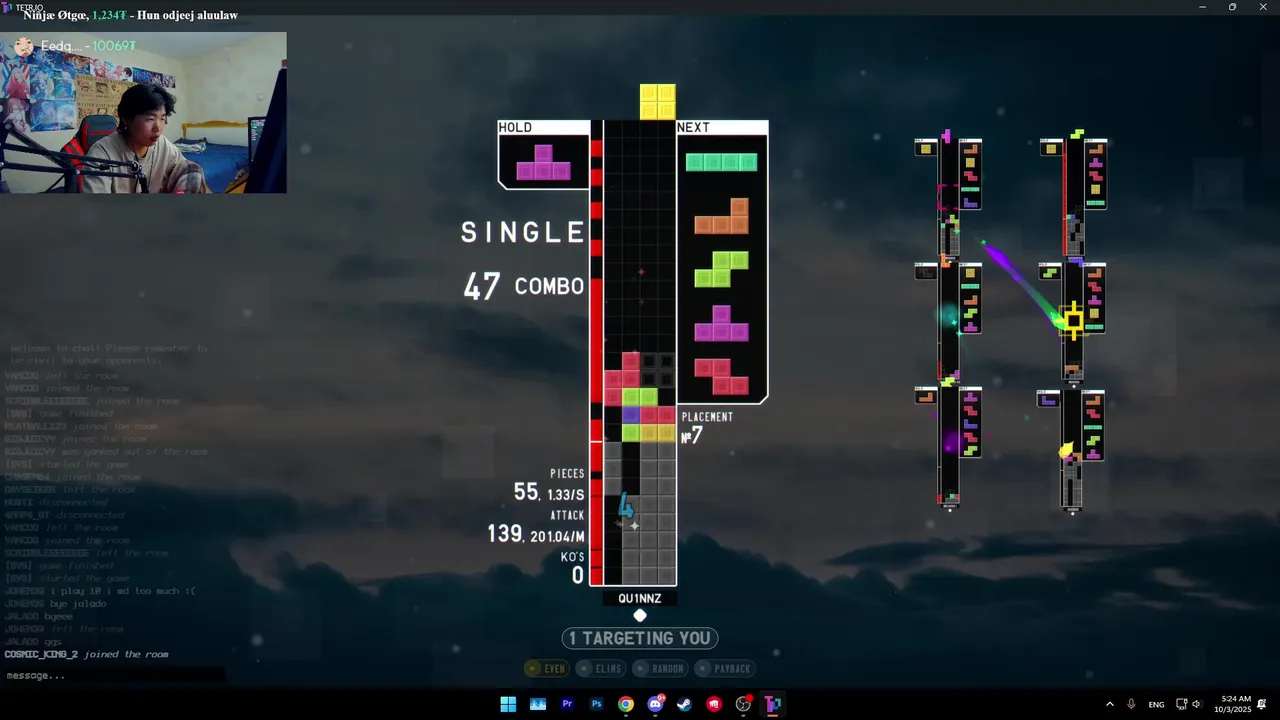The height and width of the screenshot is (720, 1280).
Task: Open OBS Studio from the taskbar
Action: [743, 704]
